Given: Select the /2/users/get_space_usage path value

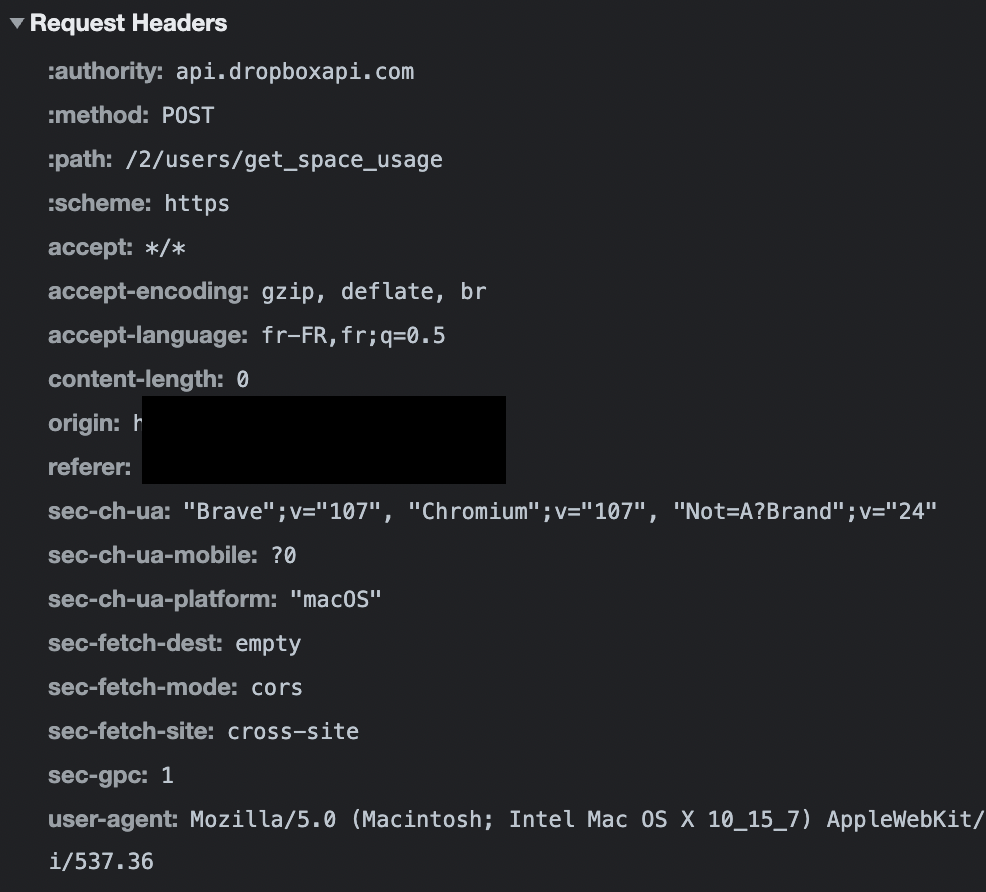Looking at the screenshot, I should coord(283,160).
